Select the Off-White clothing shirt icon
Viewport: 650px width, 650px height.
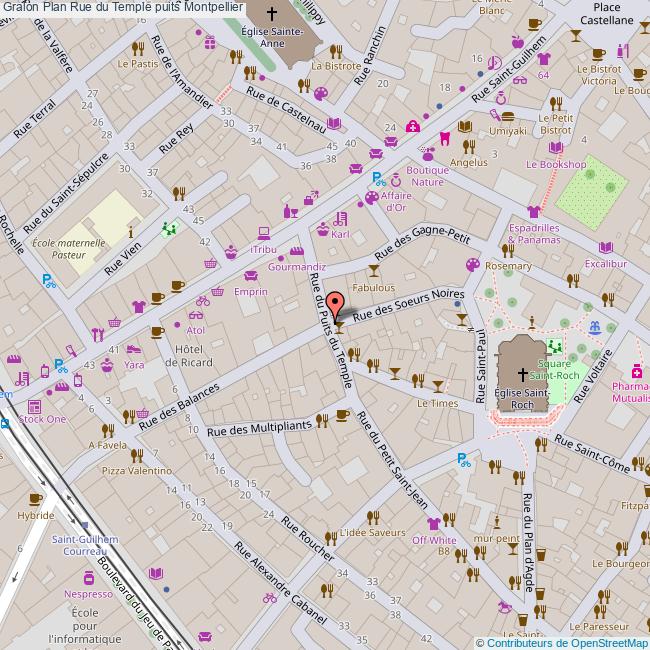(433, 523)
